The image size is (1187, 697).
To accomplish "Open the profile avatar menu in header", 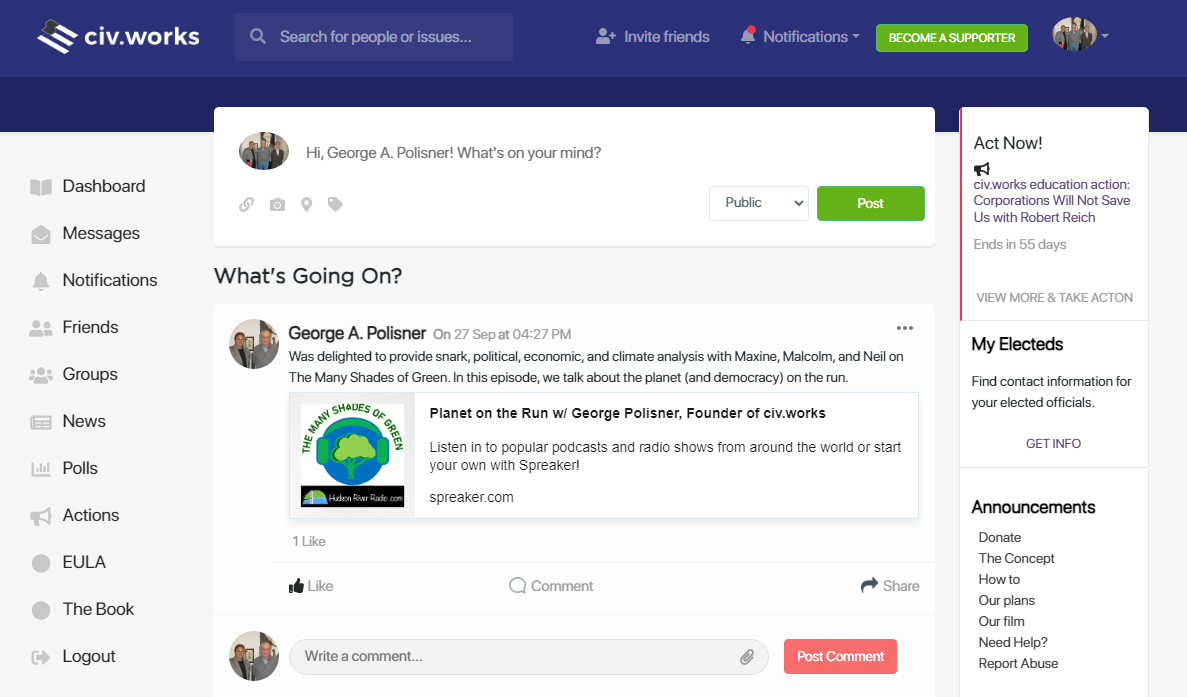I will coord(1080,36).
